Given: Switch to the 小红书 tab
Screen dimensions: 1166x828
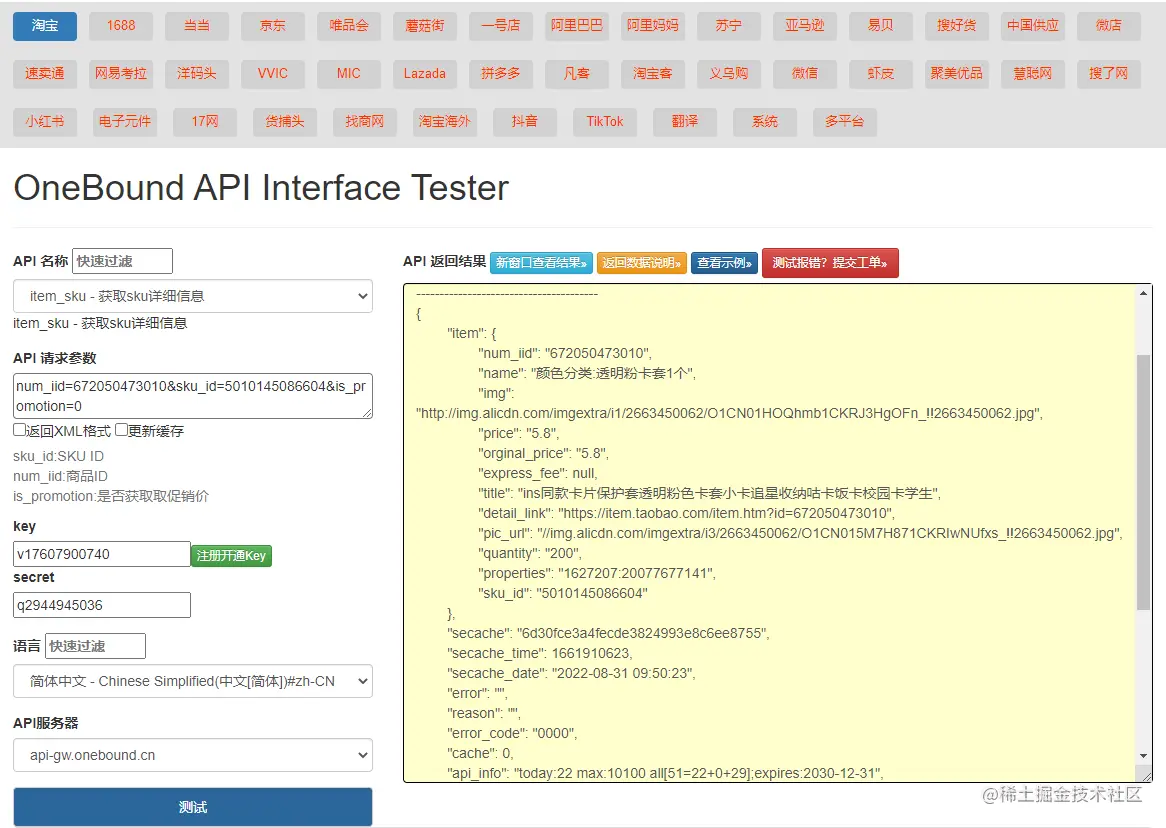Looking at the screenshot, I should coord(45,121).
